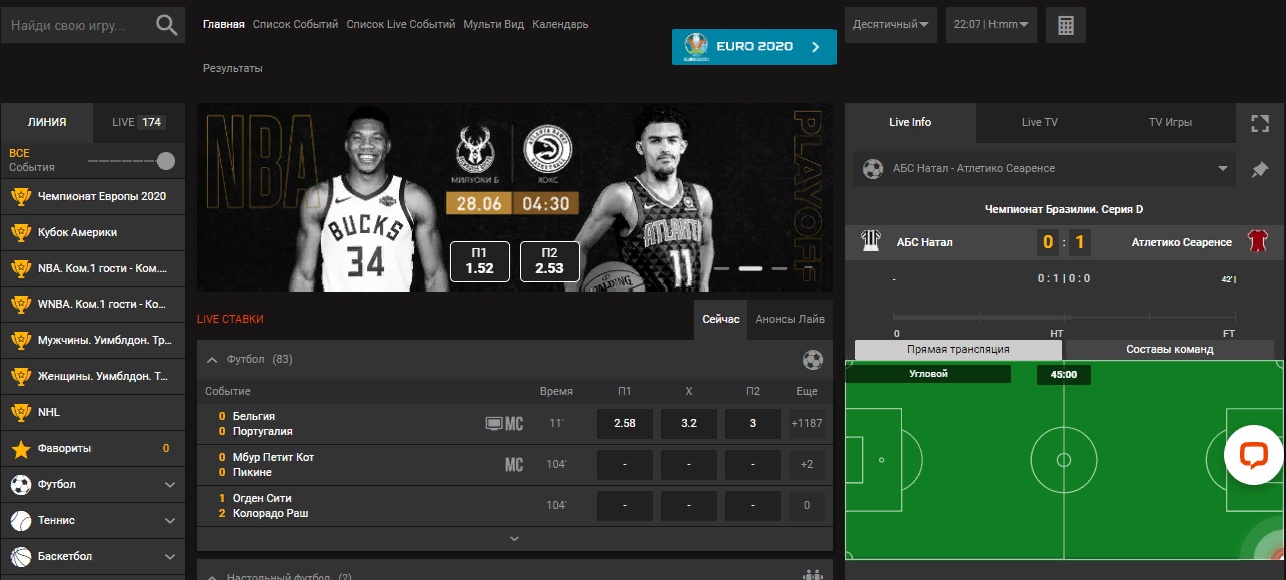This screenshot has width=1286, height=580.
Task: Click trophy icon beside NHL
Action: (x=21, y=412)
